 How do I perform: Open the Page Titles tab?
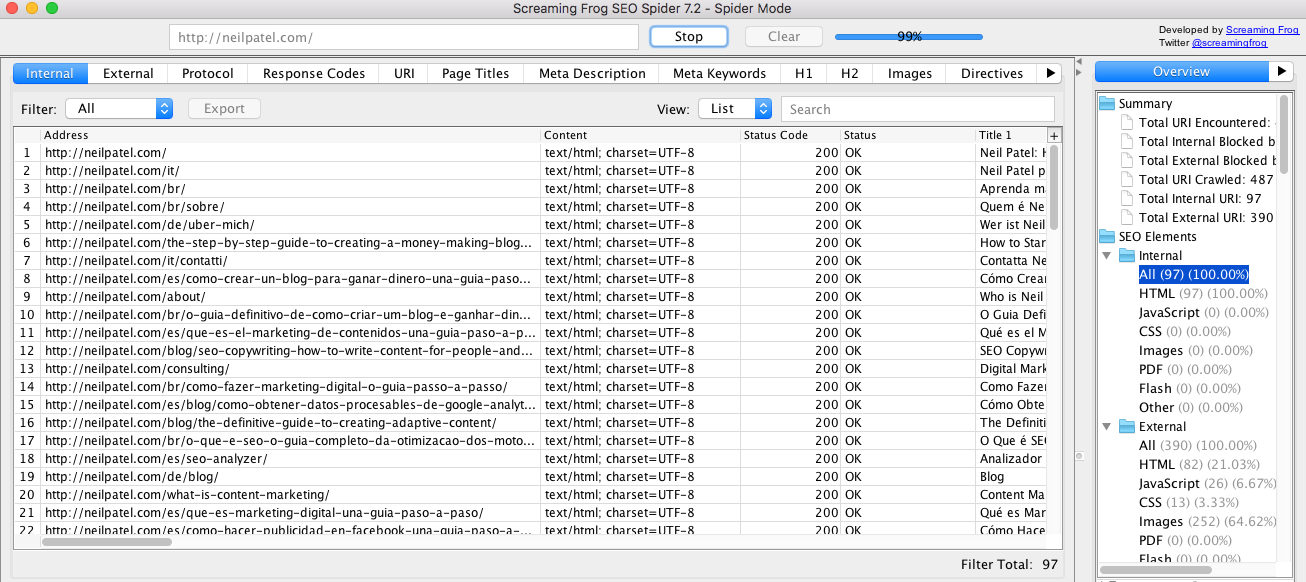476,73
